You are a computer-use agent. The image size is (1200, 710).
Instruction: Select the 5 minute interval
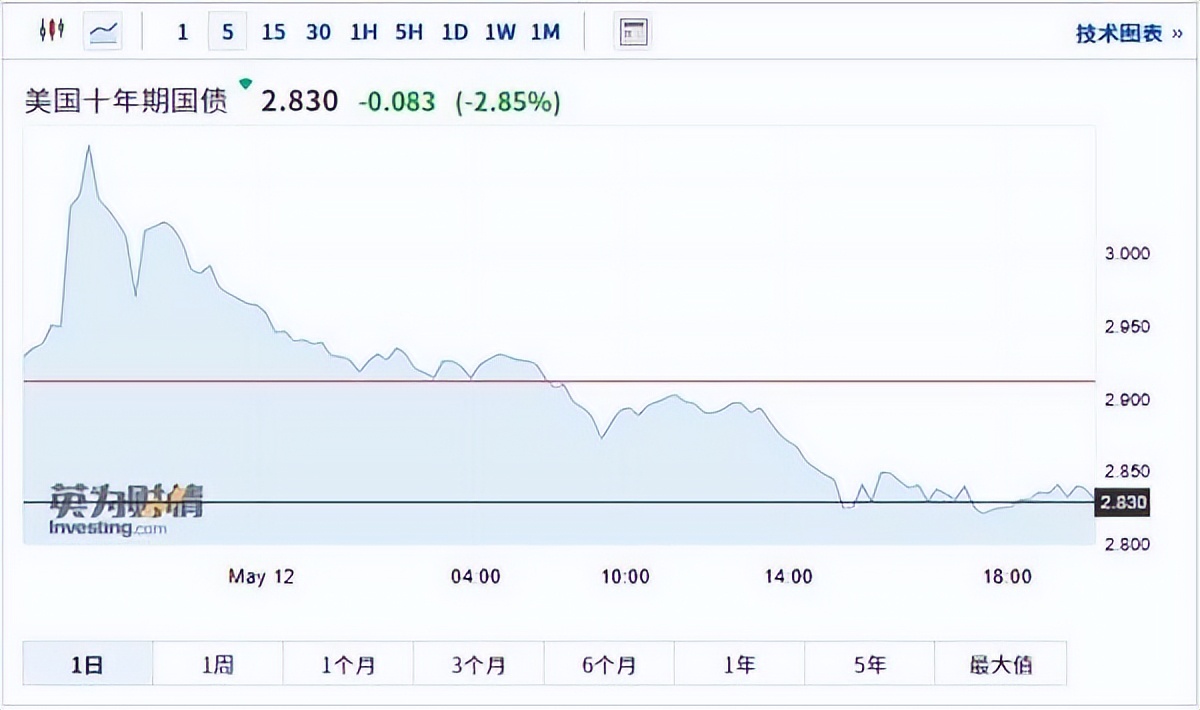[228, 32]
